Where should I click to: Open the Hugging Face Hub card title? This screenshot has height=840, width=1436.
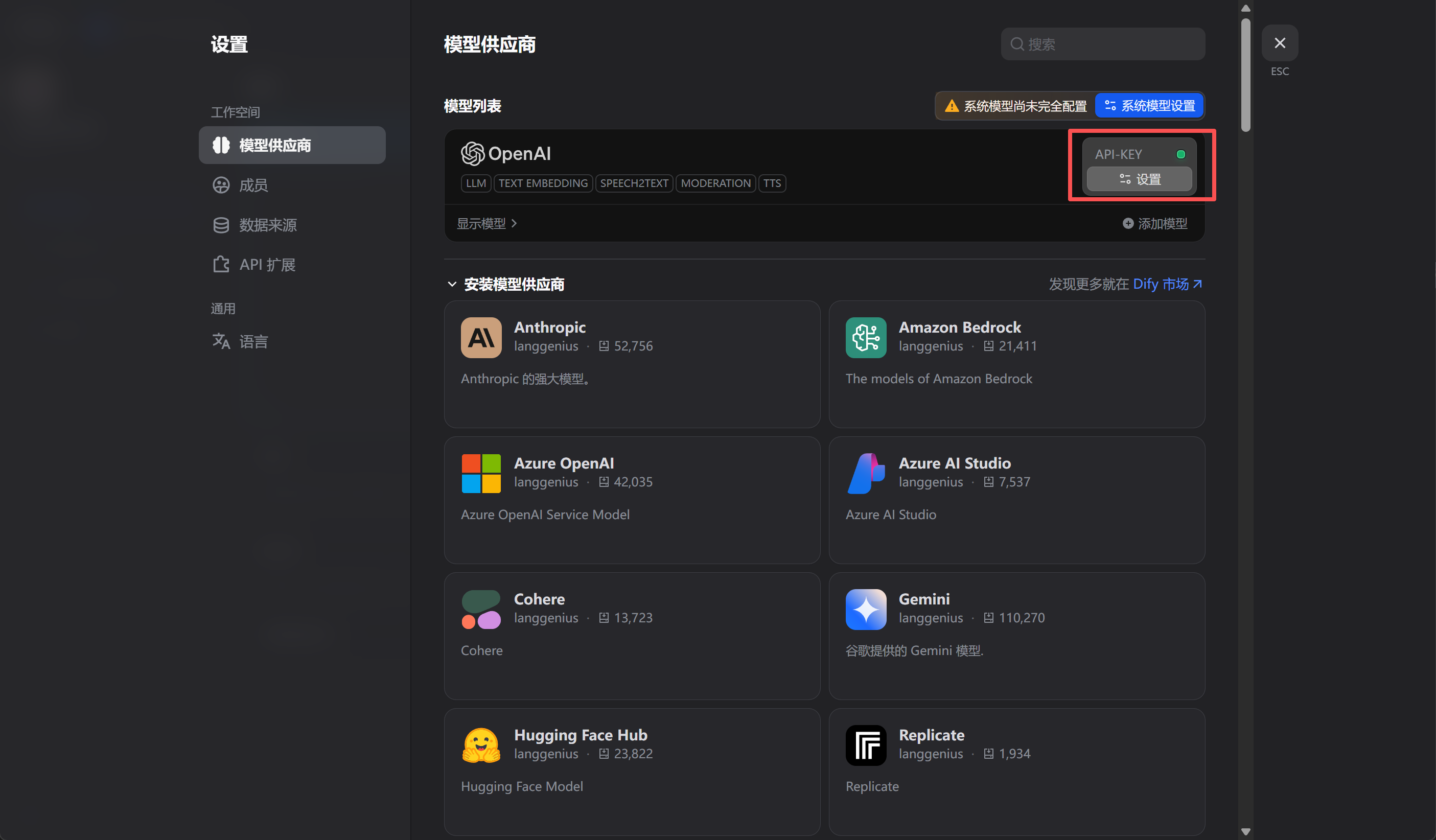click(580, 735)
